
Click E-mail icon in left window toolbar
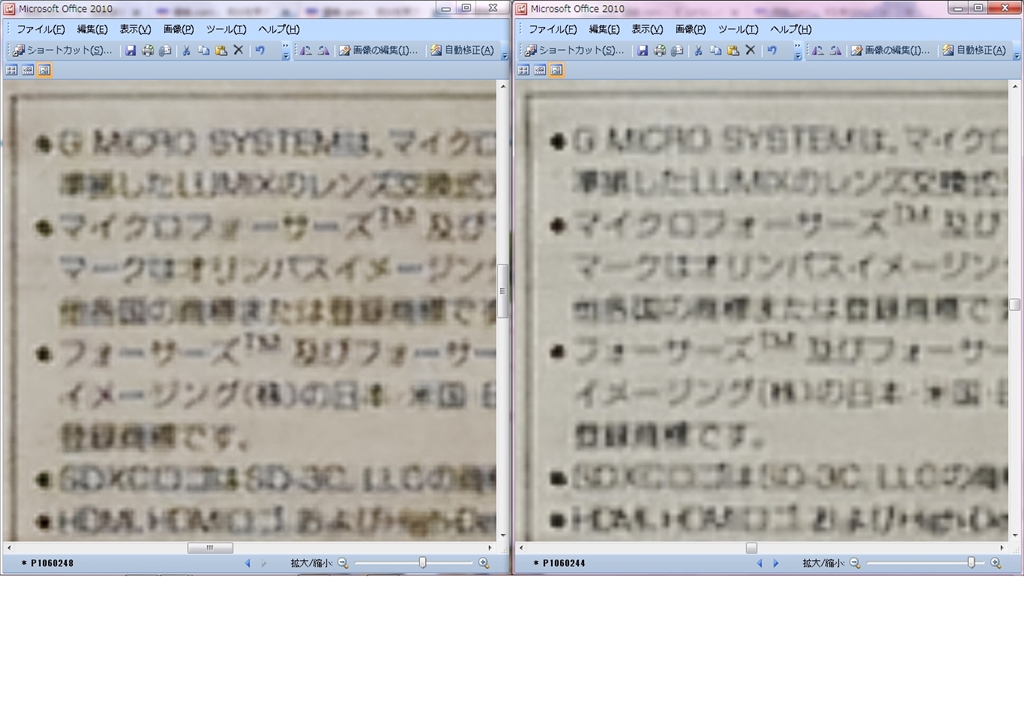click(x=165, y=50)
